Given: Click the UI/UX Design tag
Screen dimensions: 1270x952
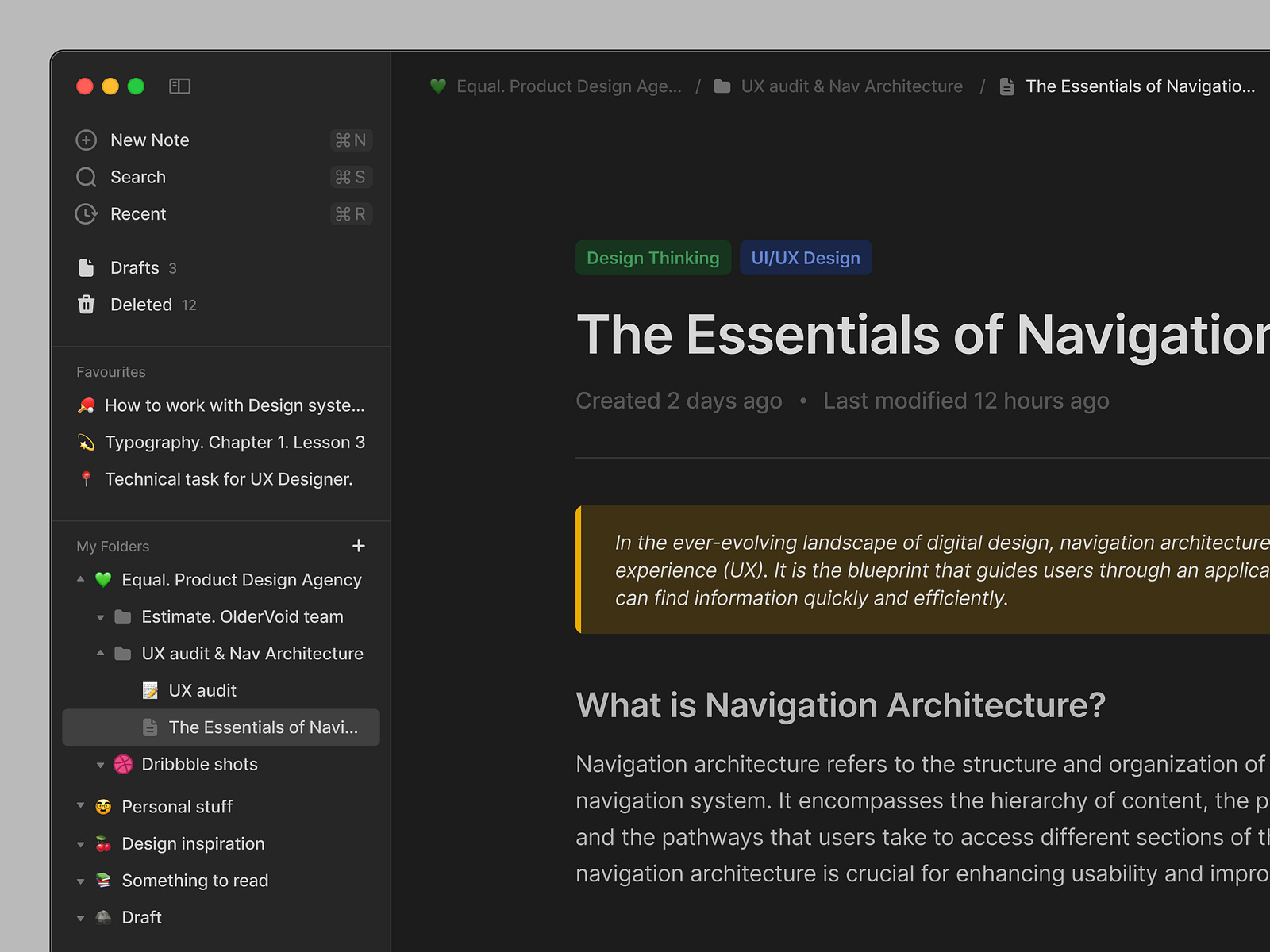Looking at the screenshot, I should click(x=805, y=257).
